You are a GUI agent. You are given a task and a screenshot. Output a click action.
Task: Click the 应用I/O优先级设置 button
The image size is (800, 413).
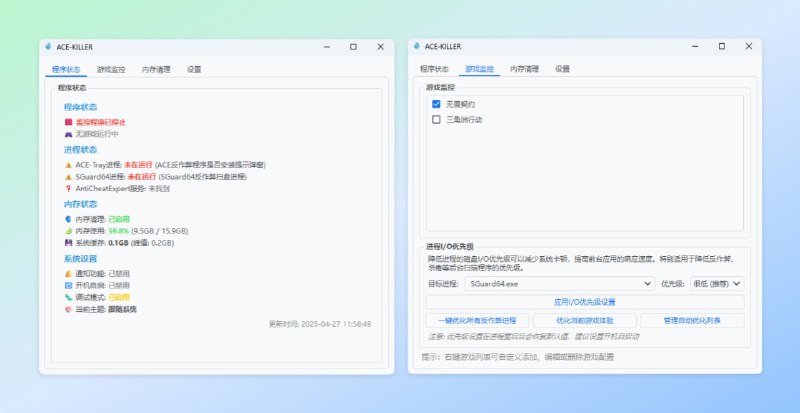coord(585,302)
